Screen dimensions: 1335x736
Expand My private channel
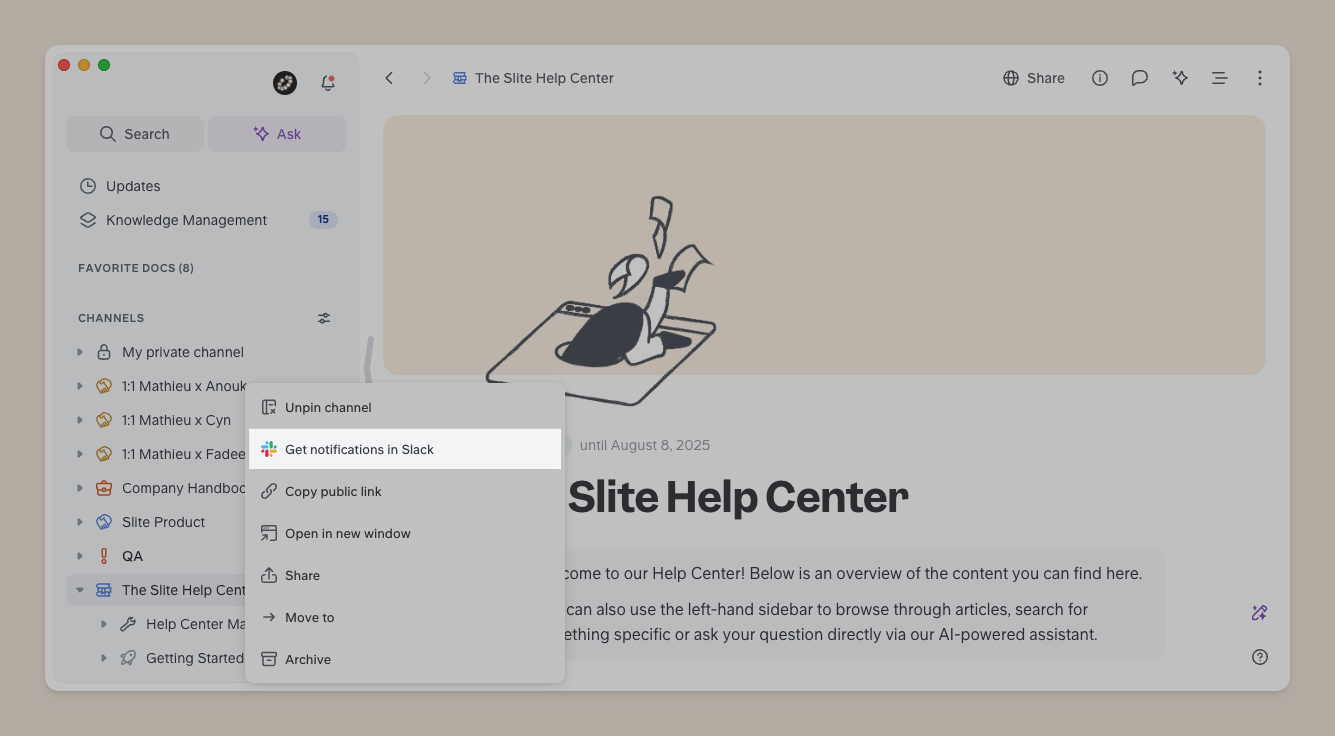(80, 352)
